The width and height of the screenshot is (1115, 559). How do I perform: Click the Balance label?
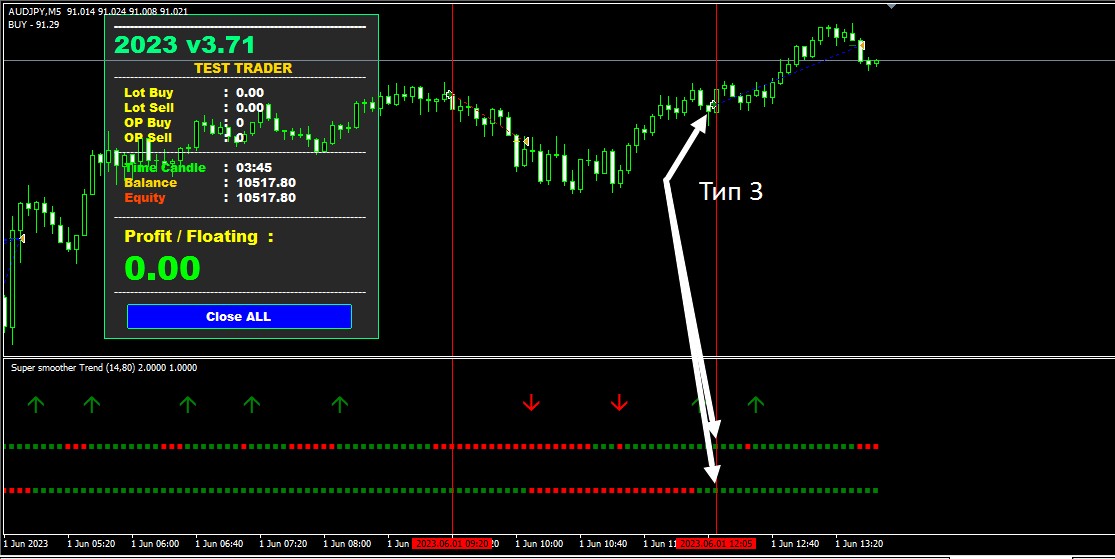(151, 183)
